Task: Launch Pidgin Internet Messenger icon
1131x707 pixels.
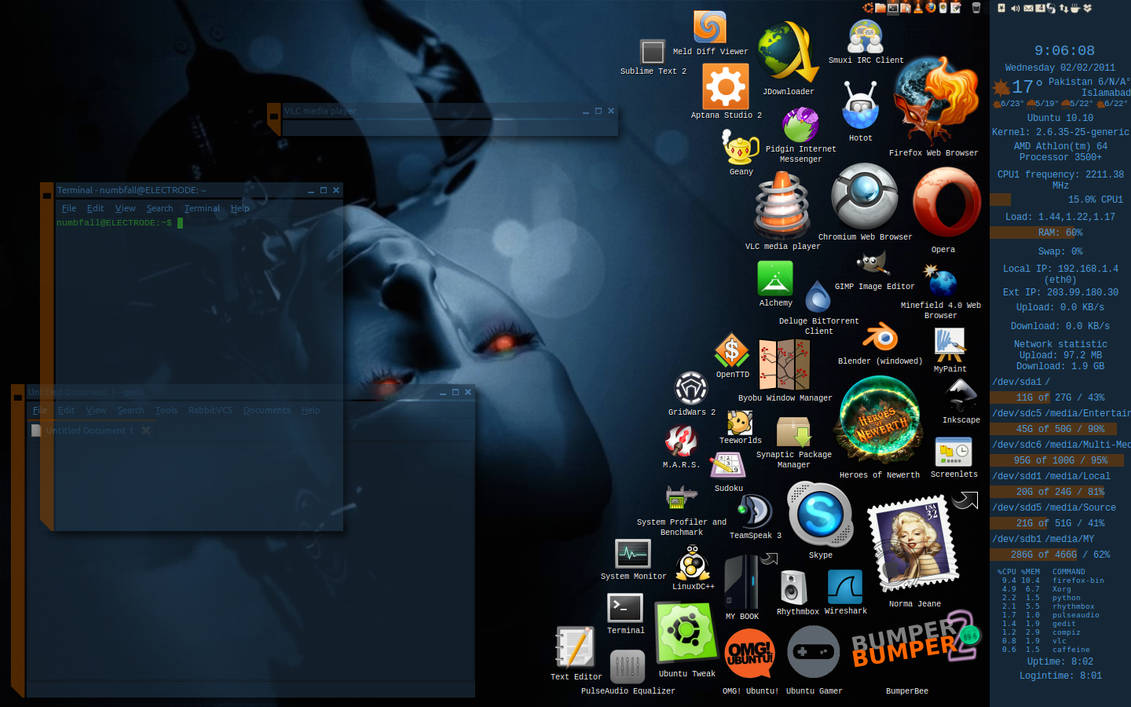Action: 801,125
